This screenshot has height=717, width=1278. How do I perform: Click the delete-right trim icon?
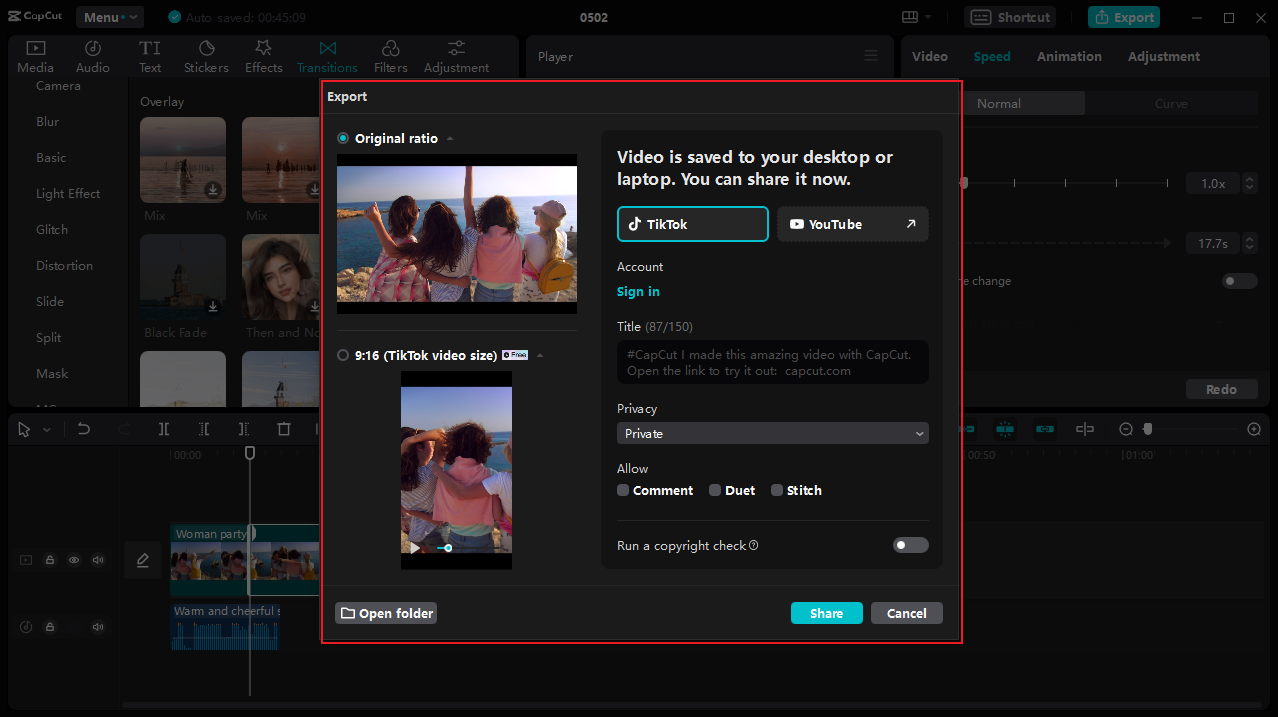click(244, 429)
